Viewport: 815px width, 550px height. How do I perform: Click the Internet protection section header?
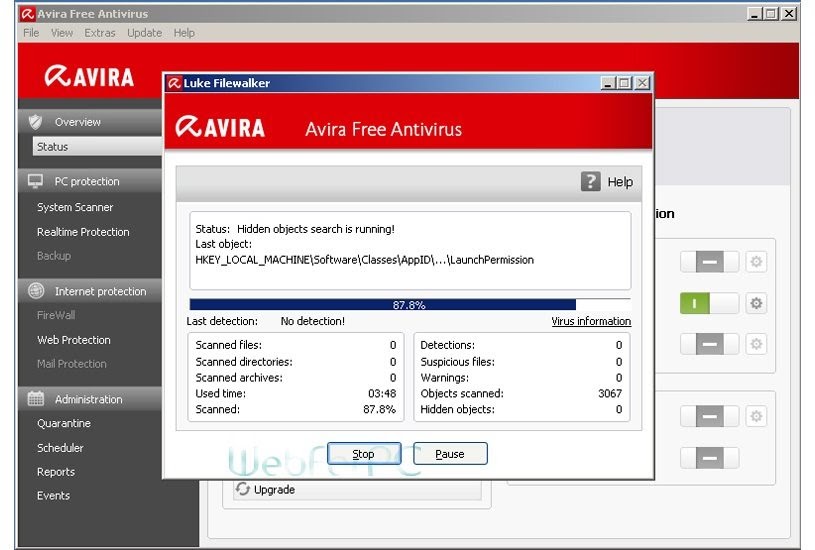point(90,291)
